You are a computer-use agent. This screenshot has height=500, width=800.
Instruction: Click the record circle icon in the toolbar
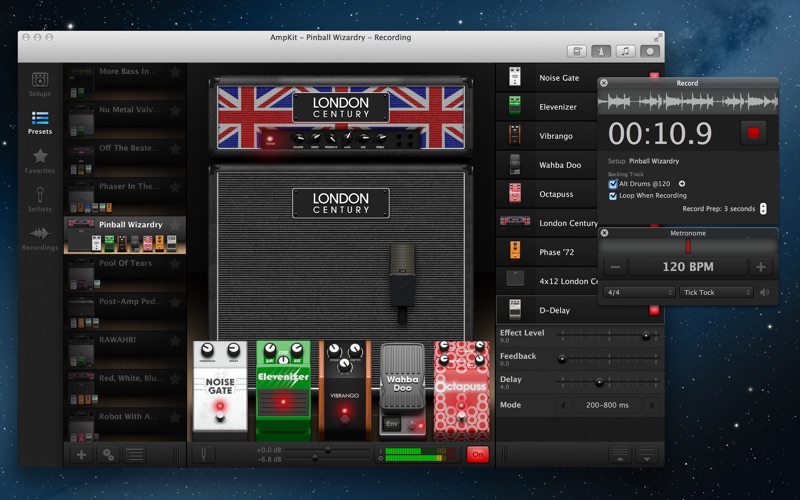coord(650,51)
